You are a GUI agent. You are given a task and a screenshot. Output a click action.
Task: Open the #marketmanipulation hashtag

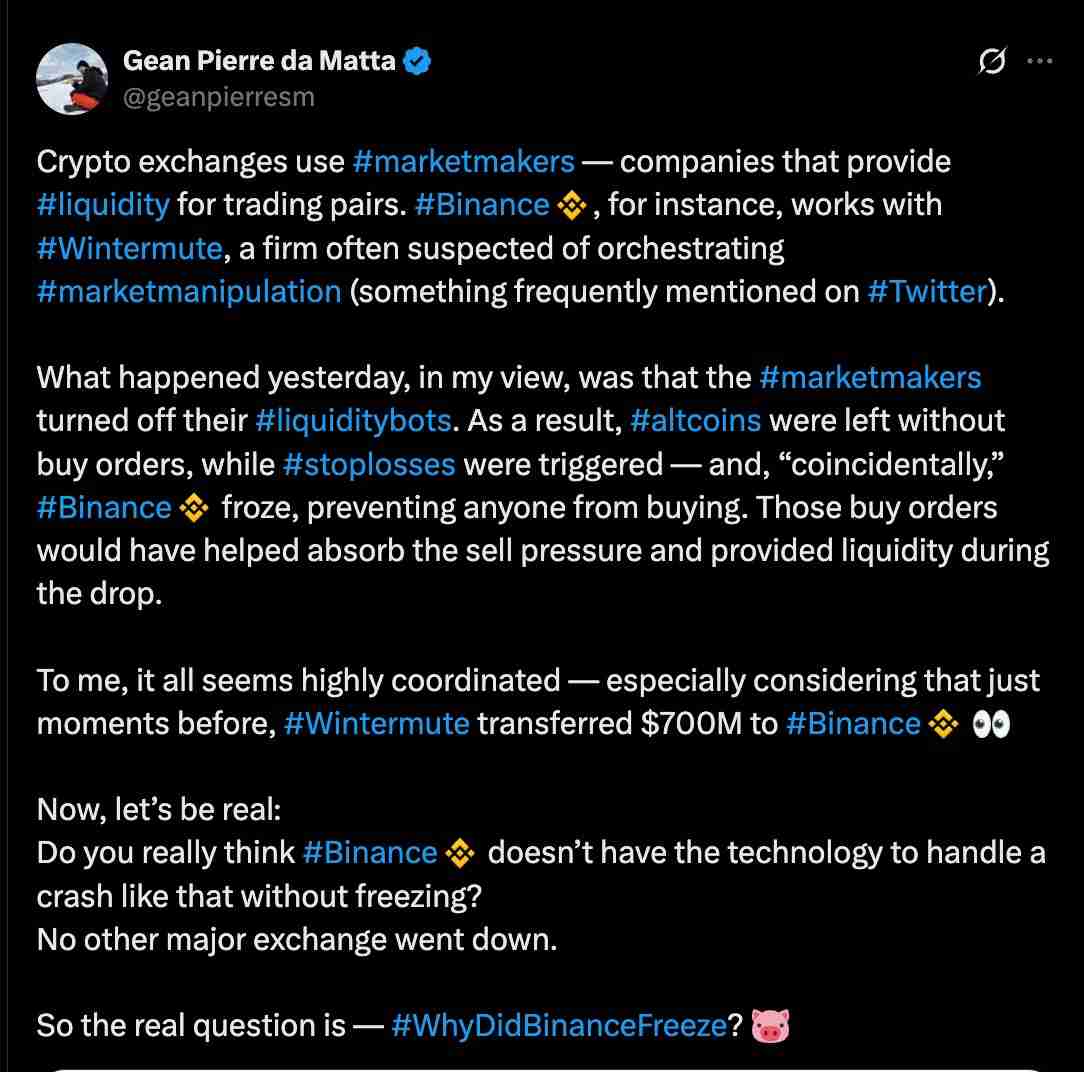tap(187, 291)
